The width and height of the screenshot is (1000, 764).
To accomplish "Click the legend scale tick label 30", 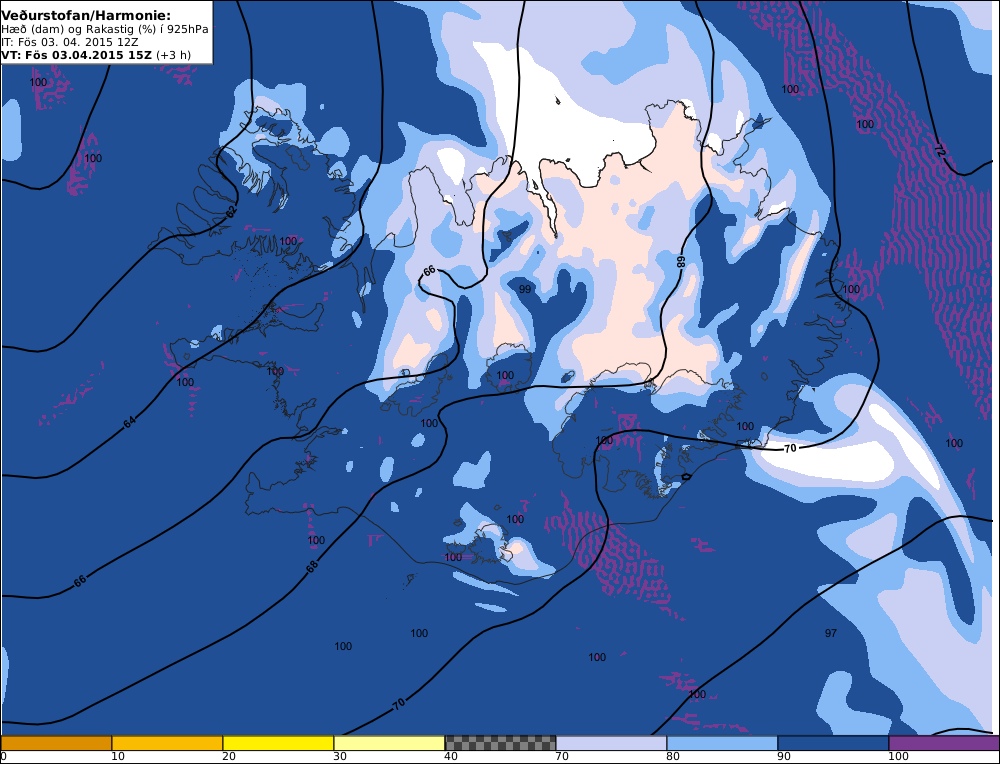I will [x=340, y=756].
